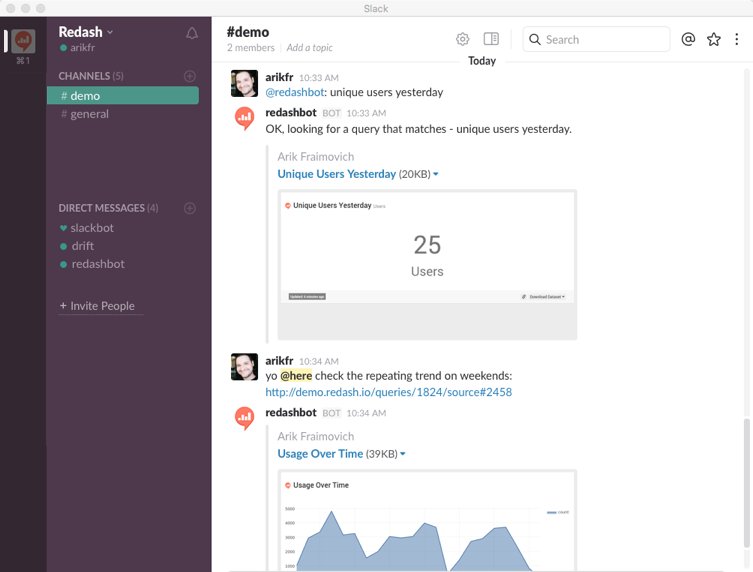The image size is (753, 572).
Task: Click Invite People
Action: pyautogui.click(x=97, y=305)
